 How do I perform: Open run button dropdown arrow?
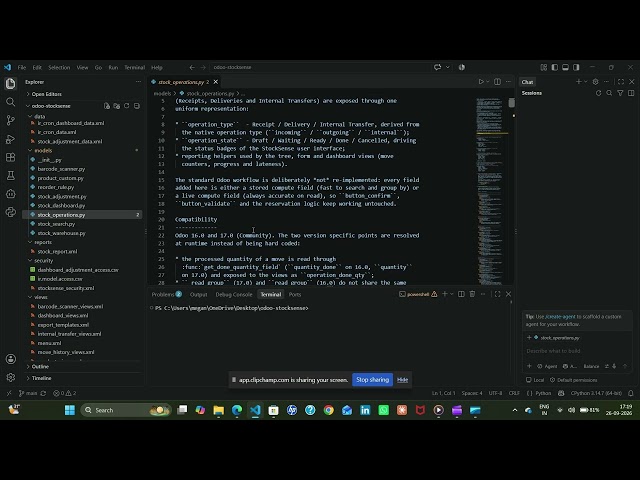(487, 82)
